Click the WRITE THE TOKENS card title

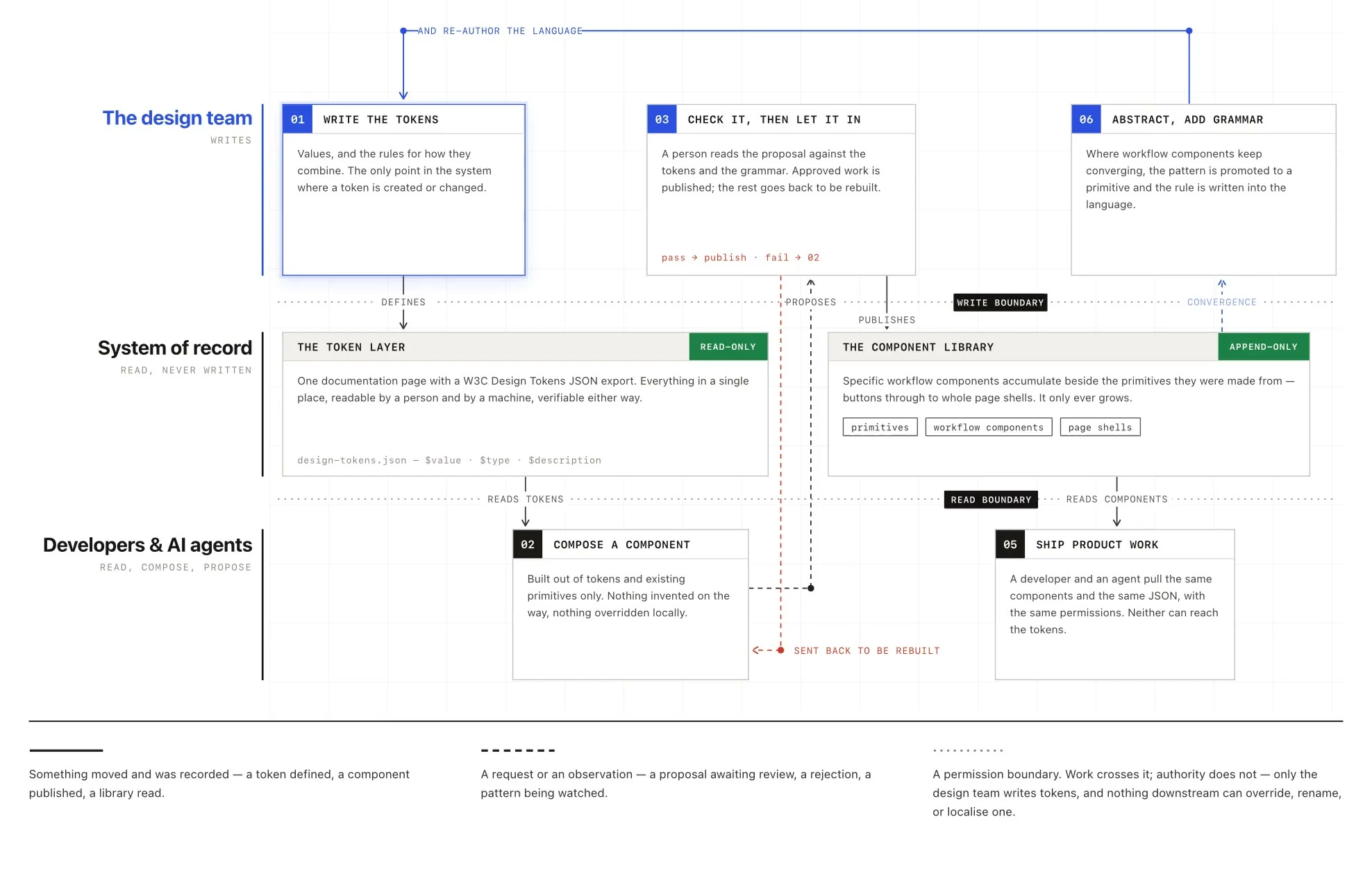[381, 119]
